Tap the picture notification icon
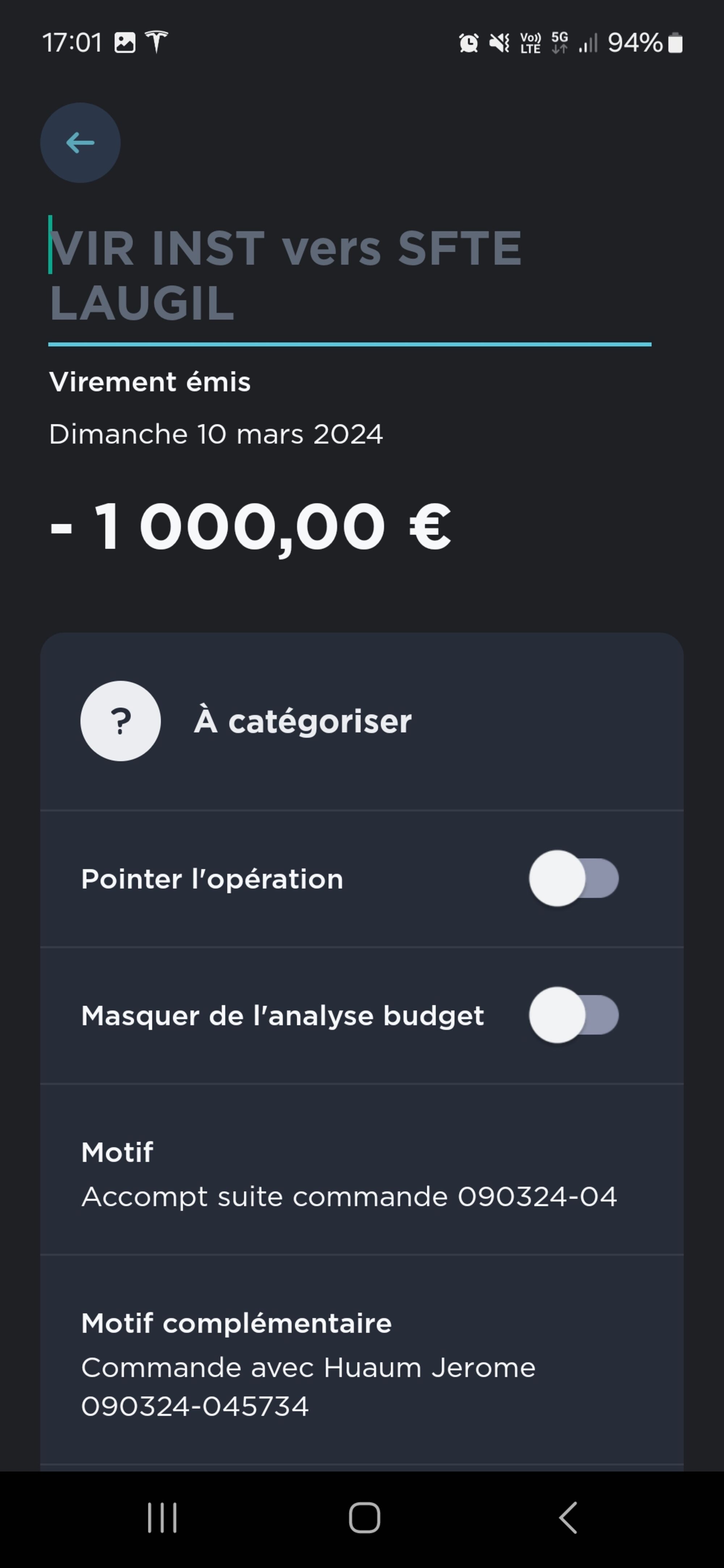The height and width of the screenshot is (1568, 724). pos(125,43)
